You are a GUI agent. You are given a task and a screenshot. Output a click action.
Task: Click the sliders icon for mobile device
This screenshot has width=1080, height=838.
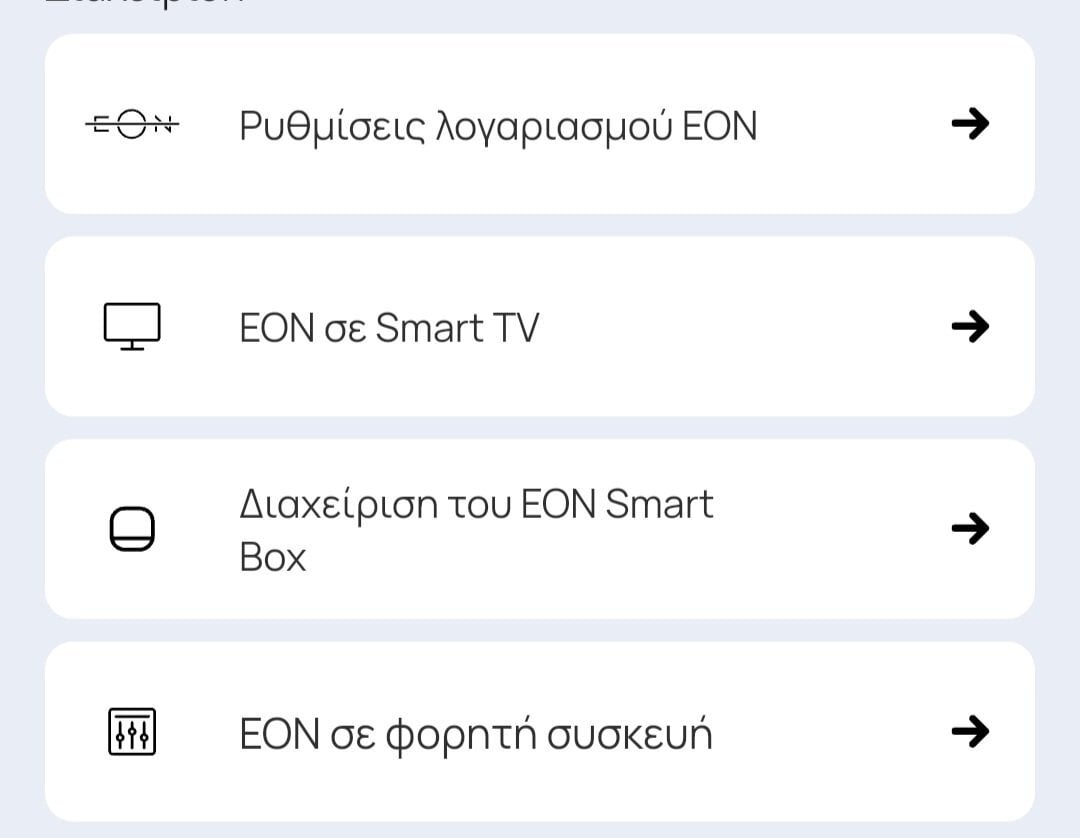click(x=132, y=731)
